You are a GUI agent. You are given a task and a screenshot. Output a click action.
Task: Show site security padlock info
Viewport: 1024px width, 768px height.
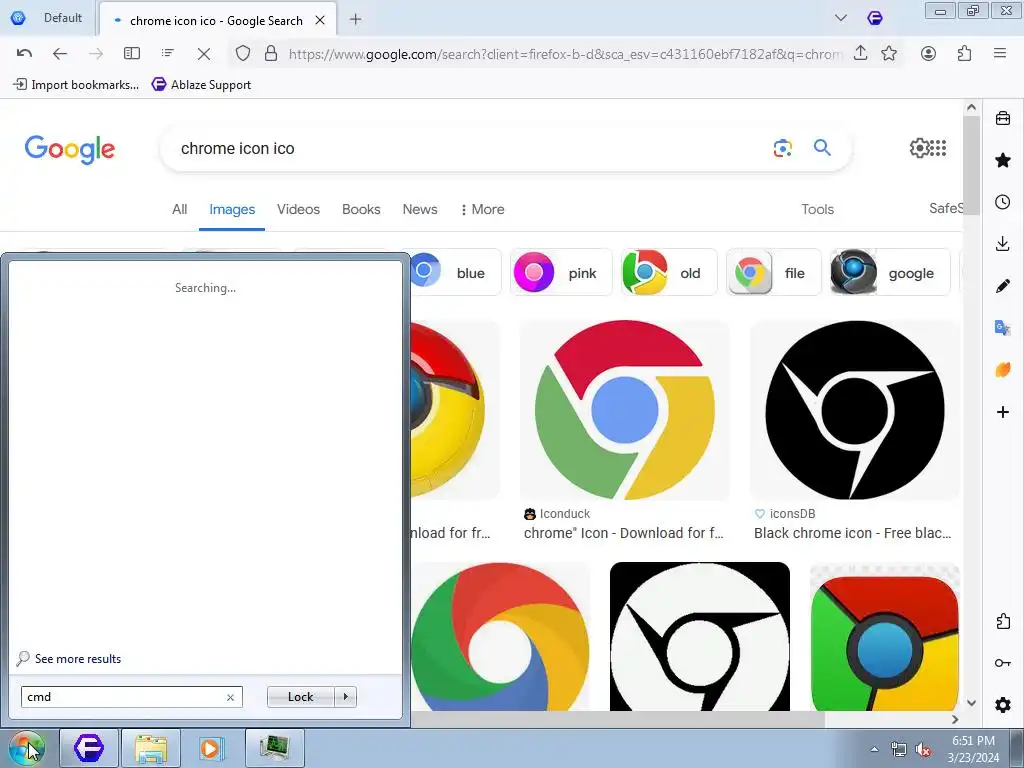tap(270, 54)
